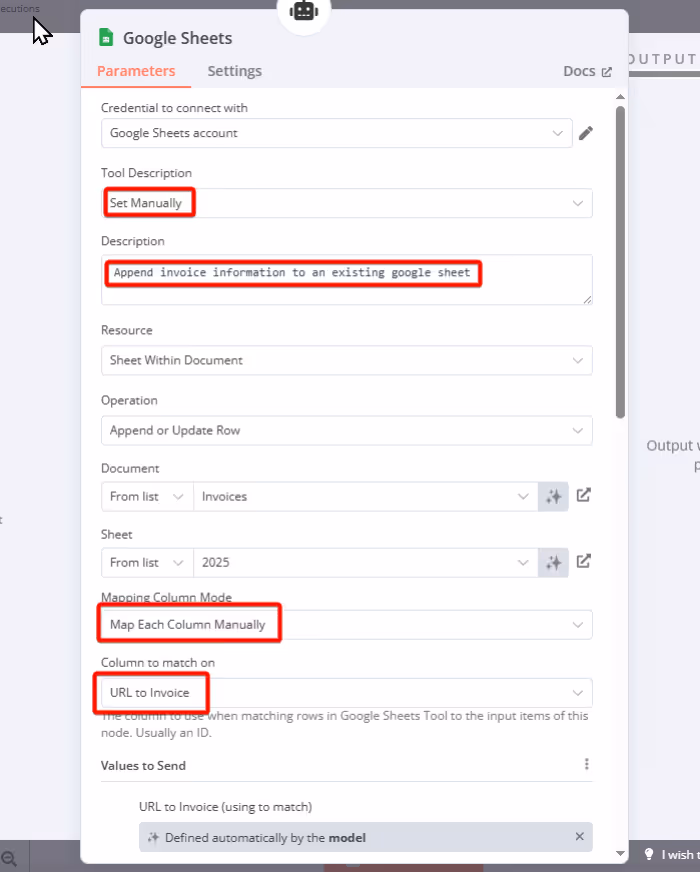
Task: Click the Mapping Column Mode label
Action: click(166, 598)
